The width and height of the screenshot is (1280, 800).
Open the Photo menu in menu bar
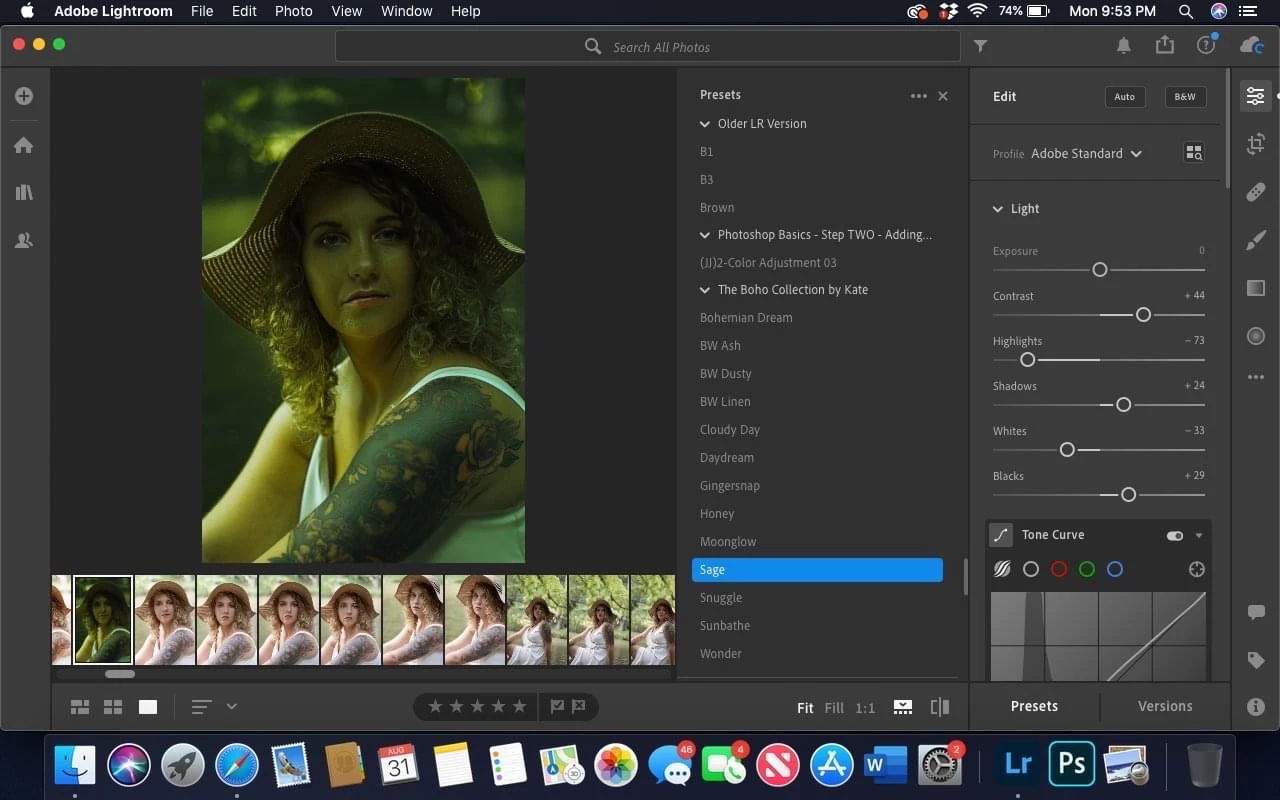(x=293, y=11)
